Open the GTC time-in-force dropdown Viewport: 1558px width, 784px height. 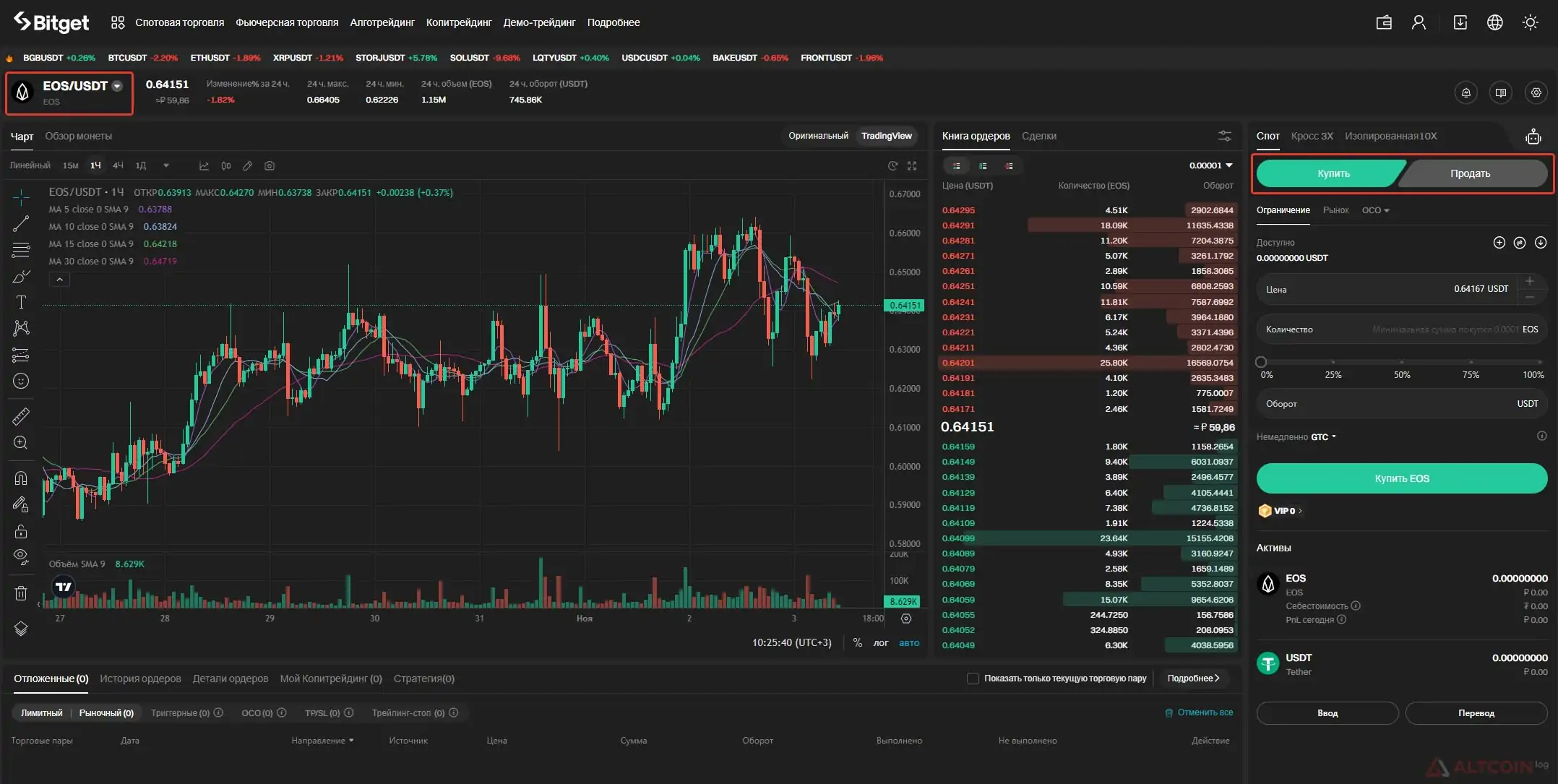[x=1323, y=437]
